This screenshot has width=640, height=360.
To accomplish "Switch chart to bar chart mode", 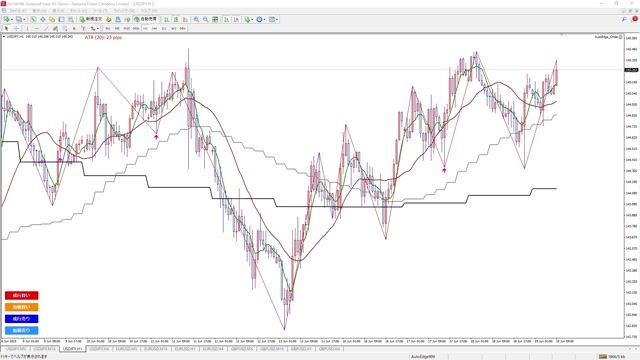I will (167, 19).
